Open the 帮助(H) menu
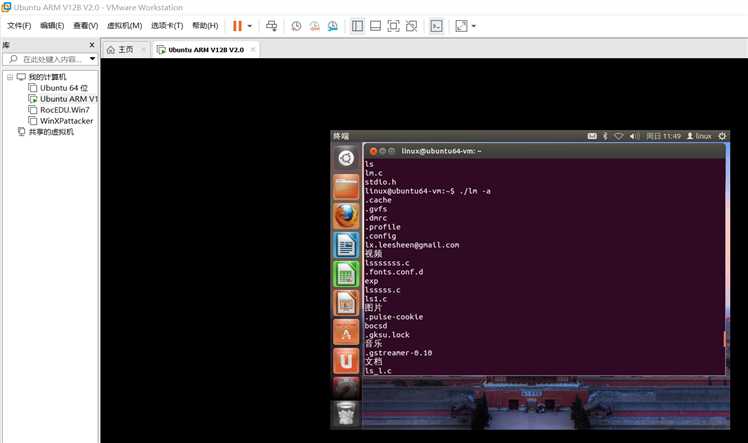The image size is (748, 443). point(205,26)
